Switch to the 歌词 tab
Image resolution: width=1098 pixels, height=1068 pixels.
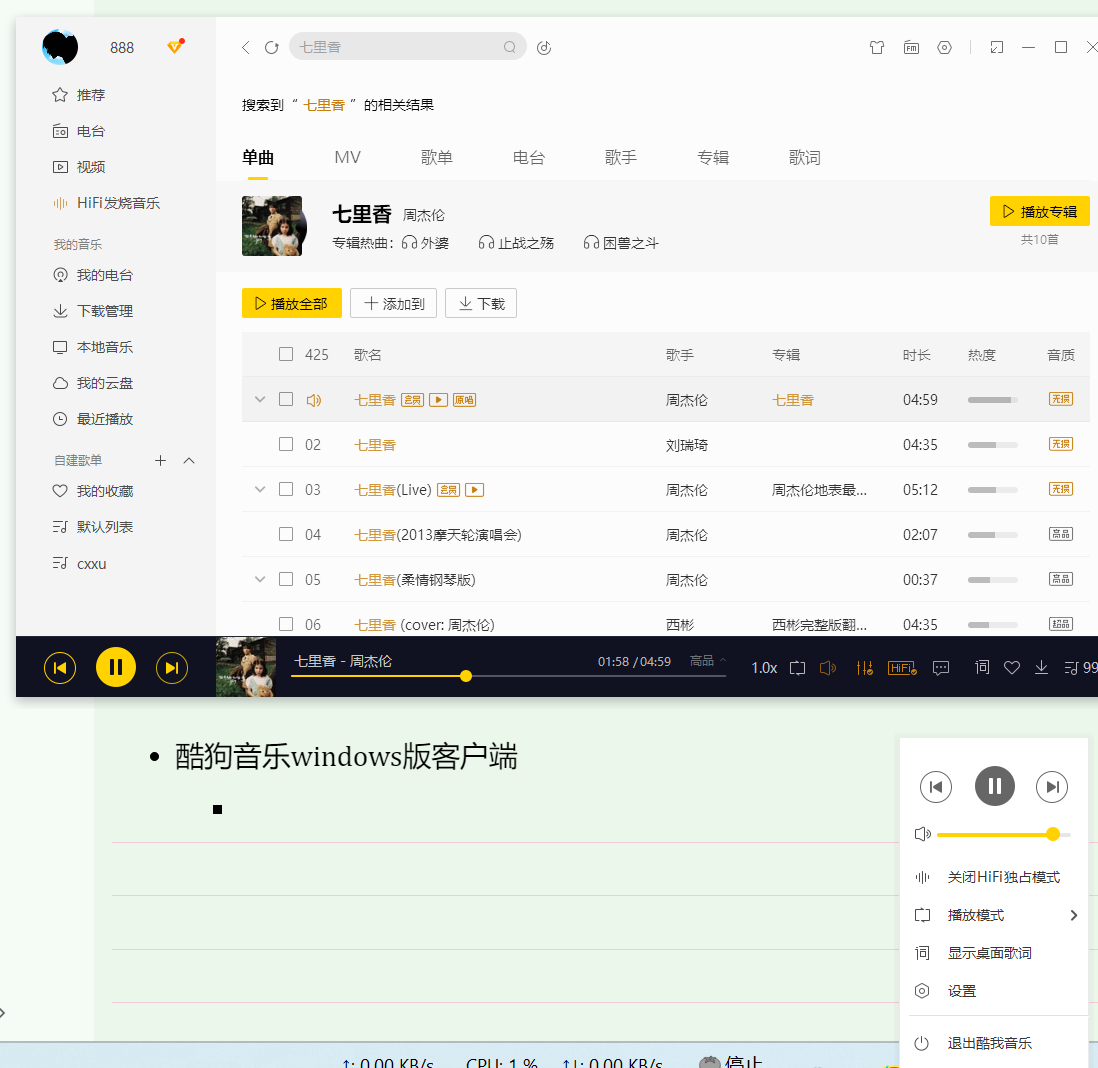coord(805,158)
